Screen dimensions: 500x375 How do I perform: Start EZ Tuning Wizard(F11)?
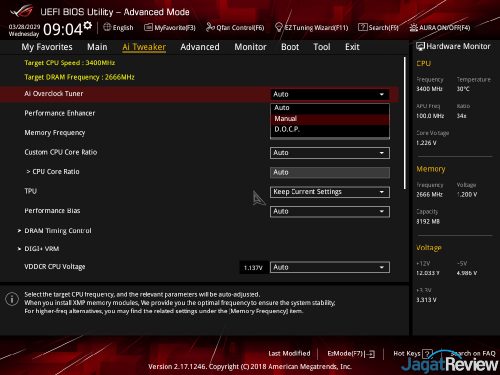[311, 28]
